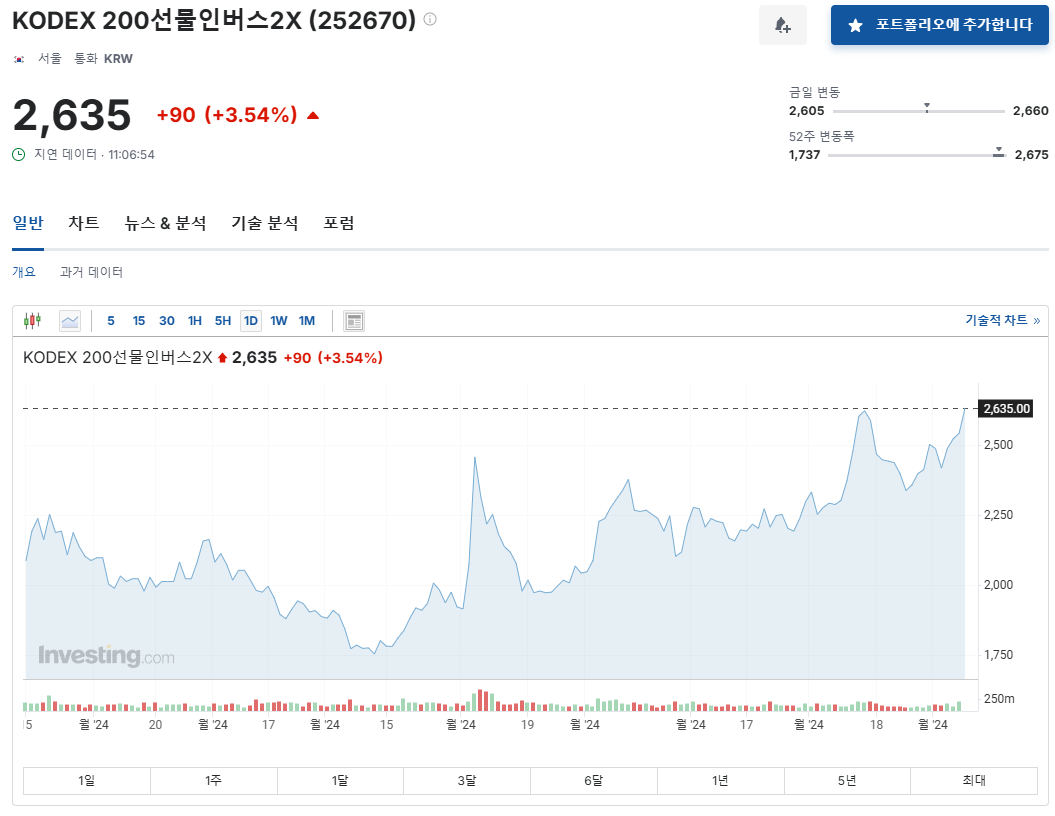The image size is (1055, 816).
Task: Select the 1D interval
Action: (251, 321)
